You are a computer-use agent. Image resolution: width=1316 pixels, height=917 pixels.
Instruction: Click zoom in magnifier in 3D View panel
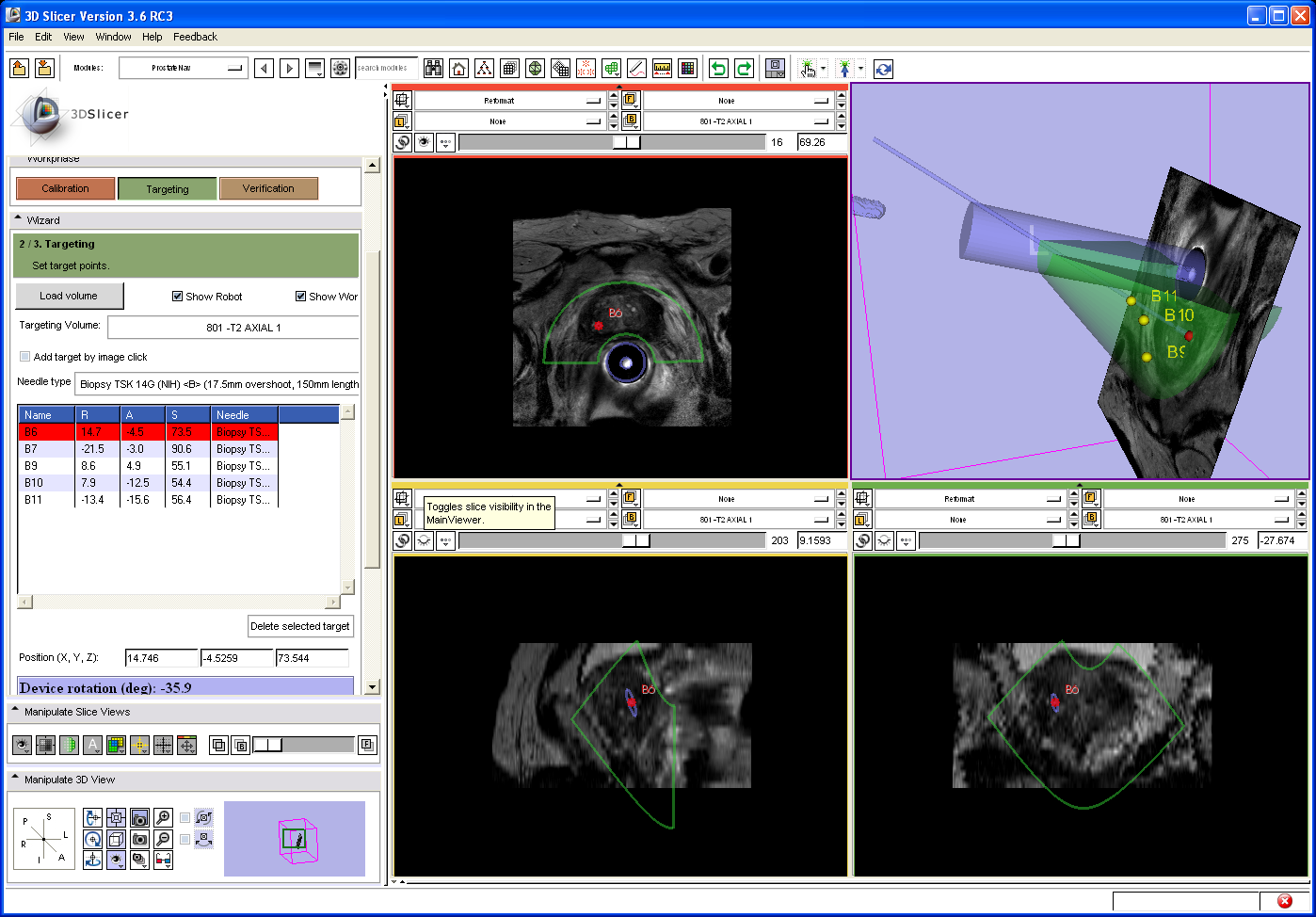point(163,818)
